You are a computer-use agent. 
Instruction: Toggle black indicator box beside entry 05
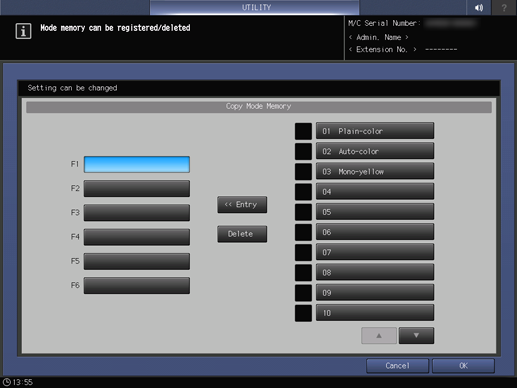coord(303,212)
